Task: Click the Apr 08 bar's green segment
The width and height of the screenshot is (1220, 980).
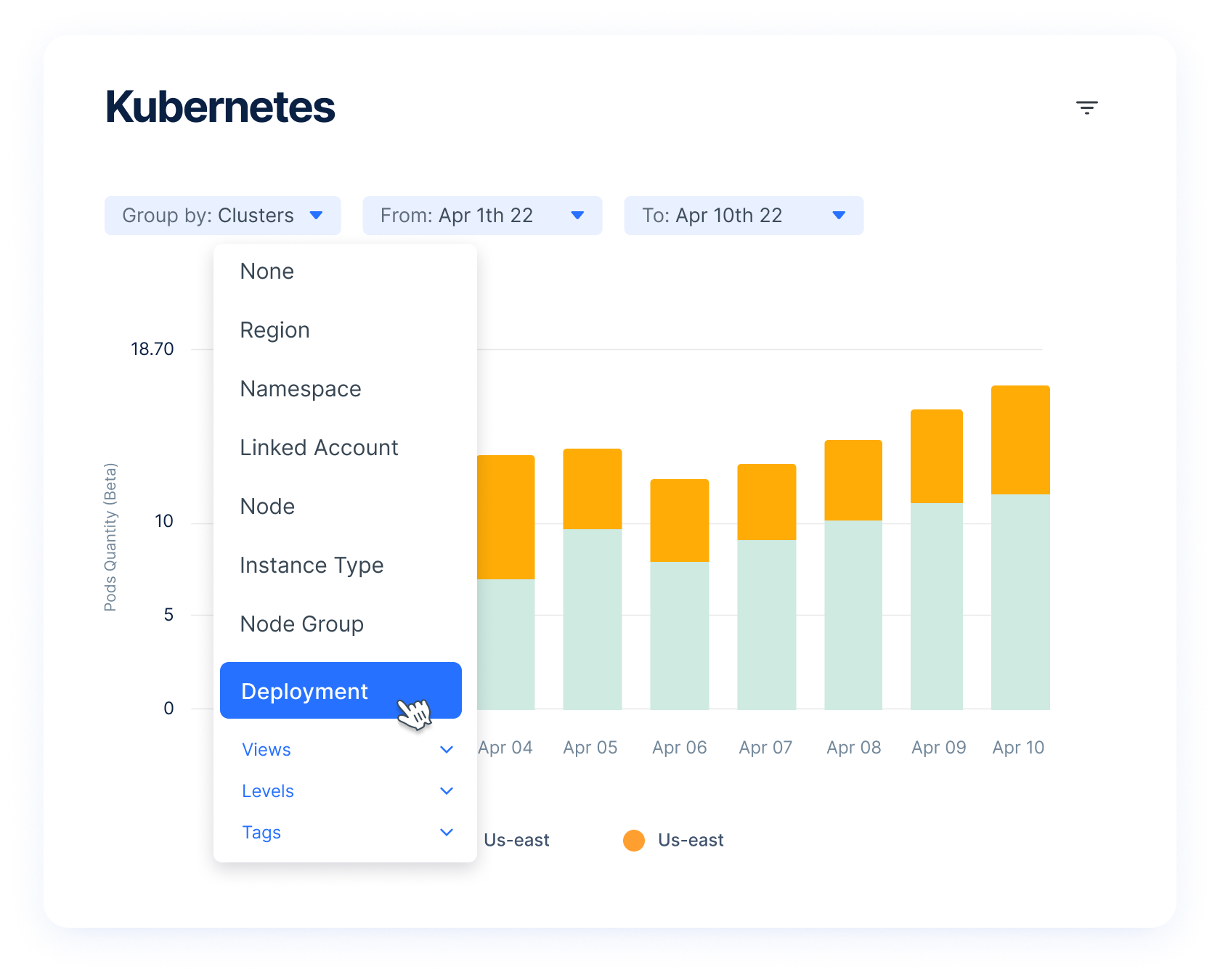Action: [x=853, y=615]
